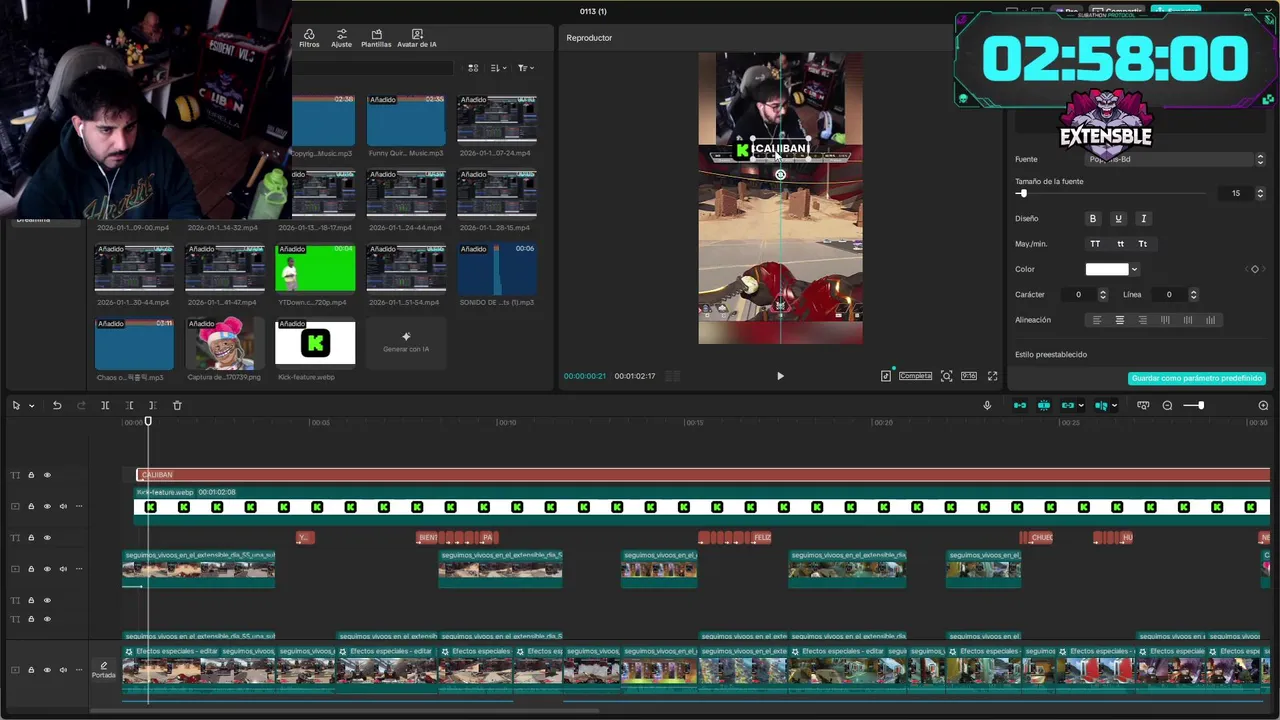Delete selected clip with trash icon

tap(177, 405)
